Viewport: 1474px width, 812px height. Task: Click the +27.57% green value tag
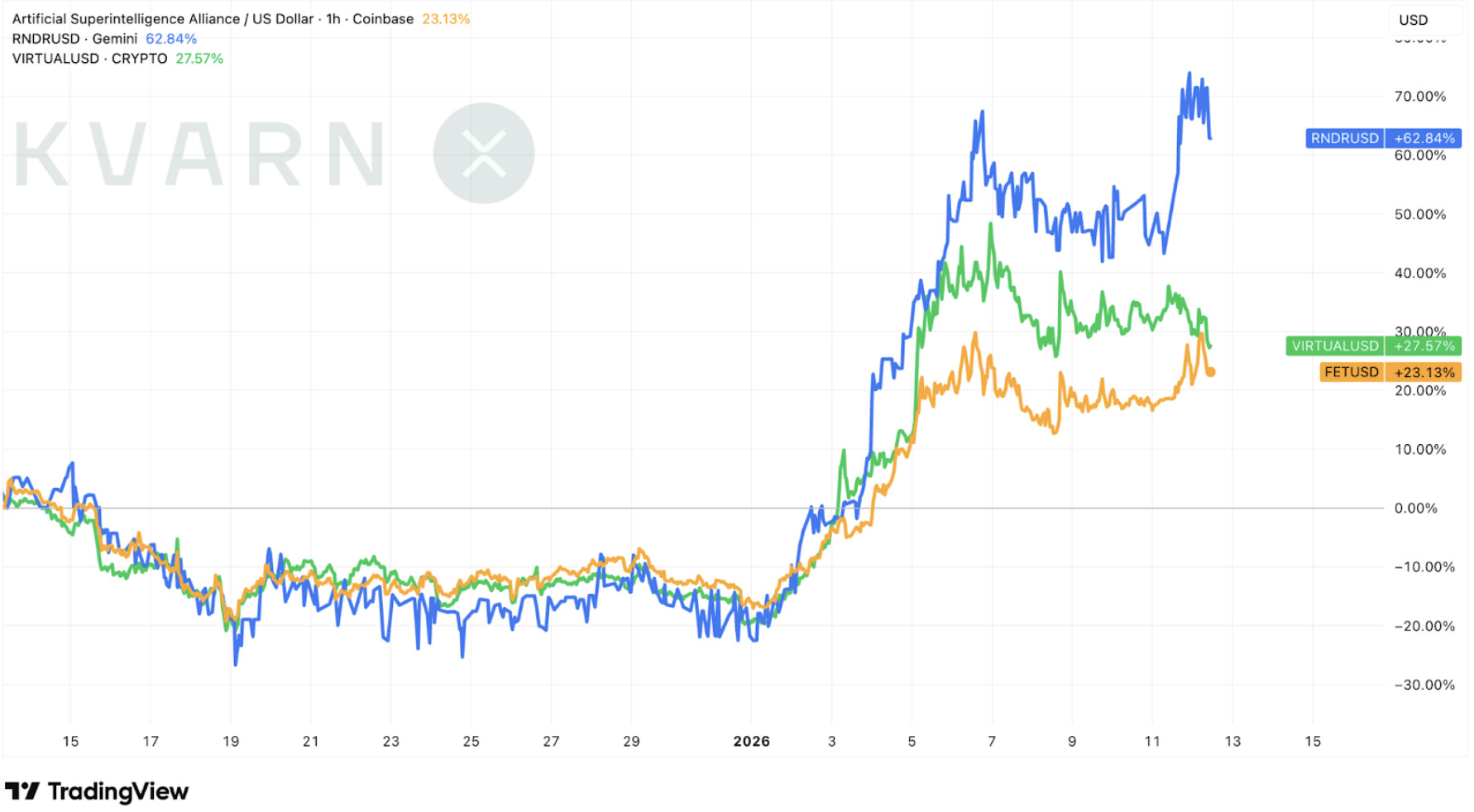tap(1424, 346)
